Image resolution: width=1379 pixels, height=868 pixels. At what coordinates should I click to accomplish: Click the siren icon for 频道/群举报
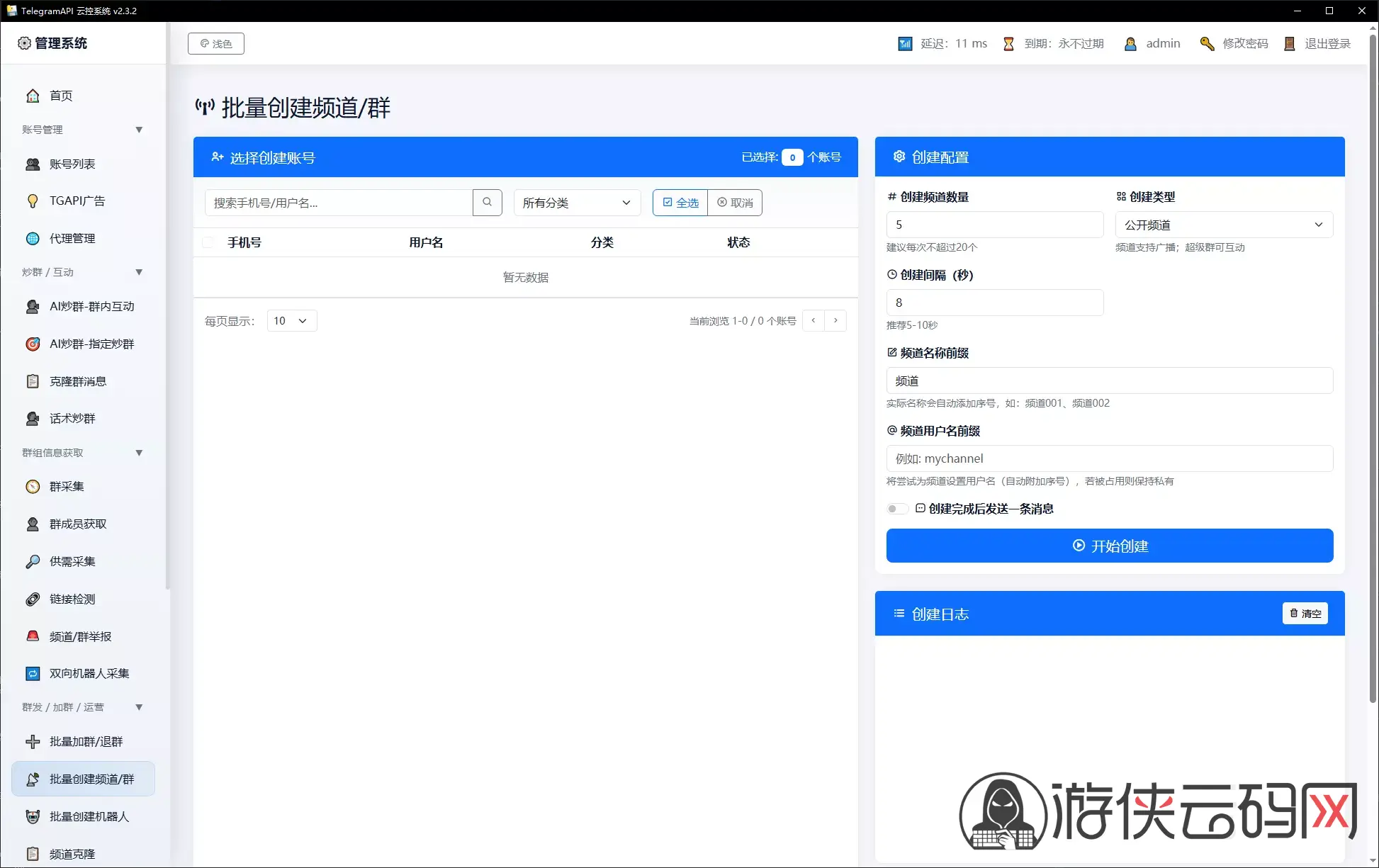[x=33, y=636]
